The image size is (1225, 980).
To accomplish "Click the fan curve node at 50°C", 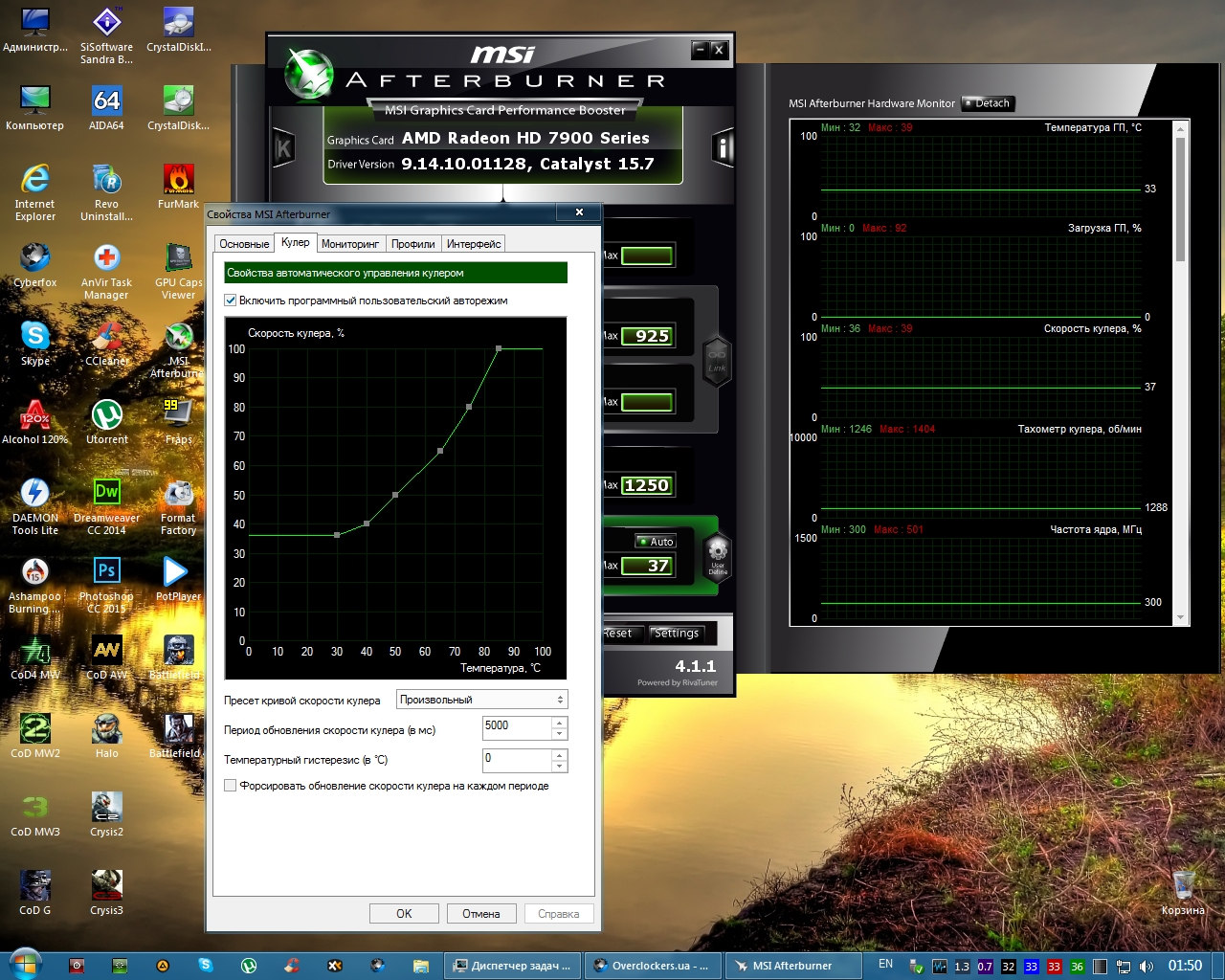I will coord(395,495).
